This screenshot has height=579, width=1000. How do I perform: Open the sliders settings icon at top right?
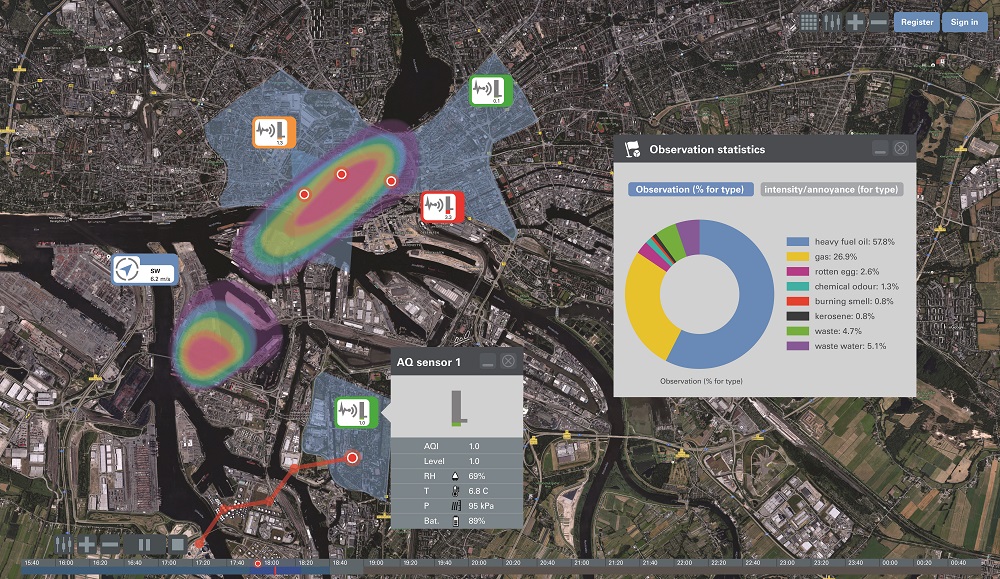831,22
